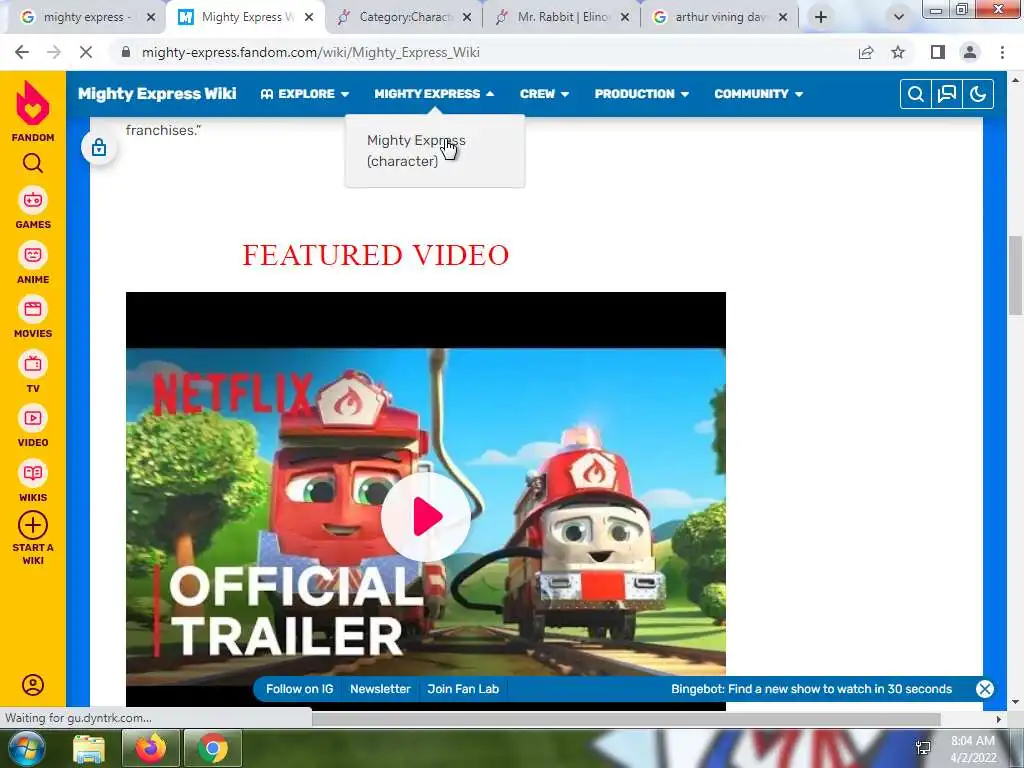Close the arthur vining davis tab
This screenshot has width=1024, height=768.
pos(783,18)
